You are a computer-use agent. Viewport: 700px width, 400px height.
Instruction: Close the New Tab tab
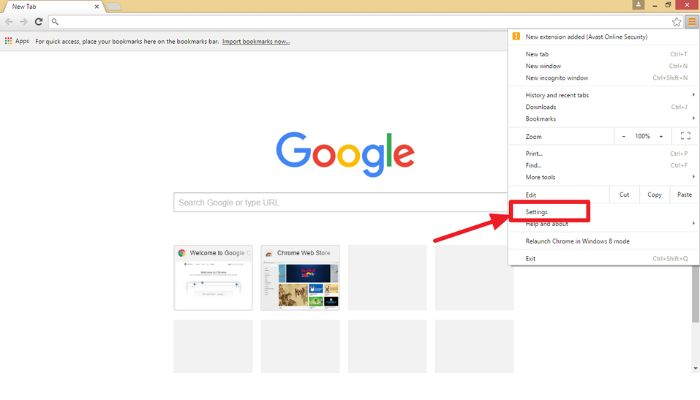point(96,7)
